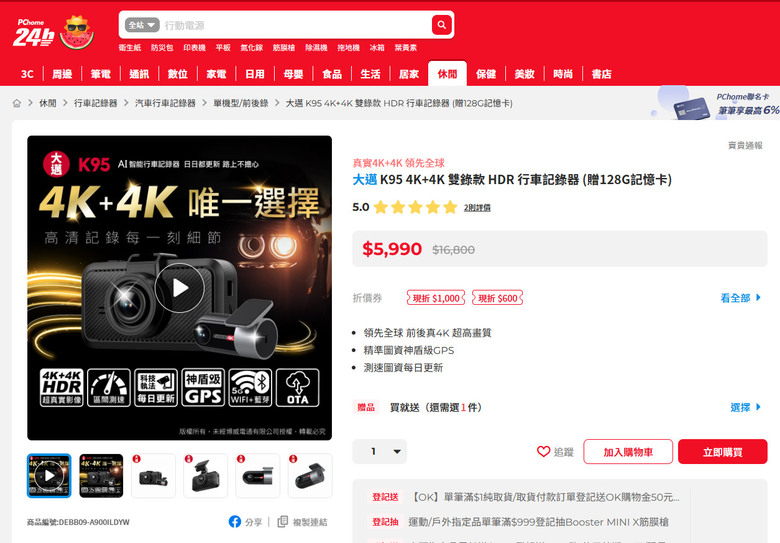Click the 平板 hot keyword link
Screen dimensions: 780x543
(x=223, y=48)
